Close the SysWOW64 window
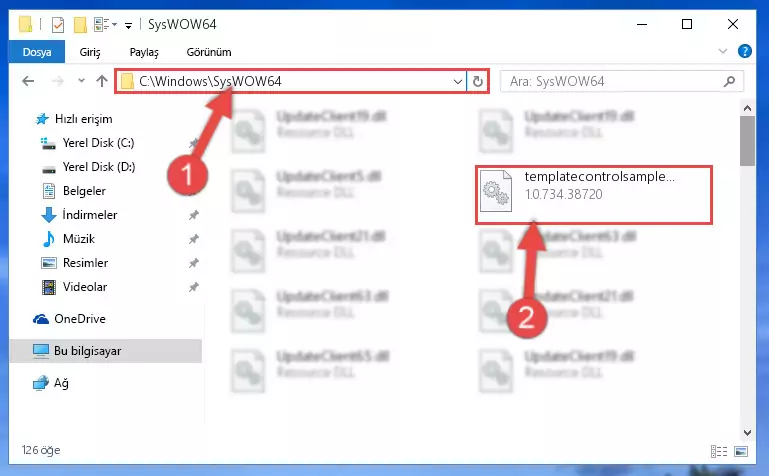The width and height of the screenshot is (769, 476). (733, 24)
